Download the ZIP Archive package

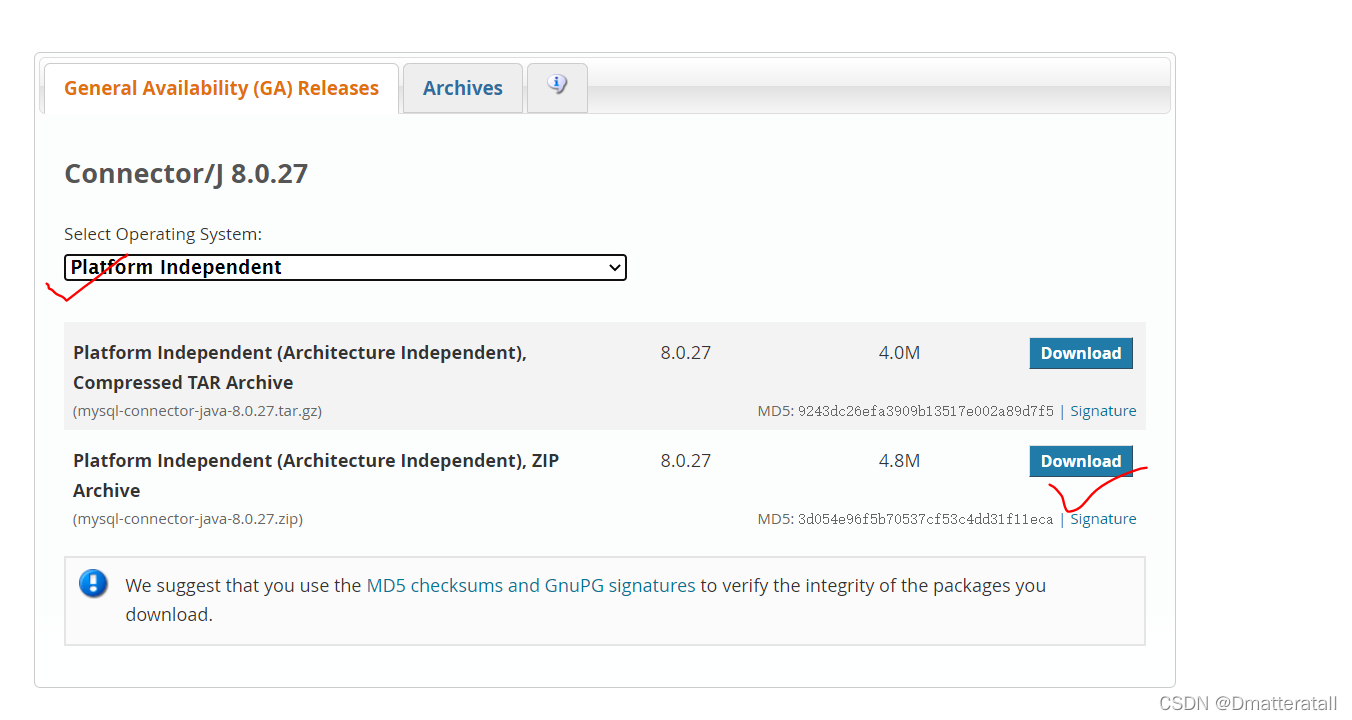click(1081, 461)
